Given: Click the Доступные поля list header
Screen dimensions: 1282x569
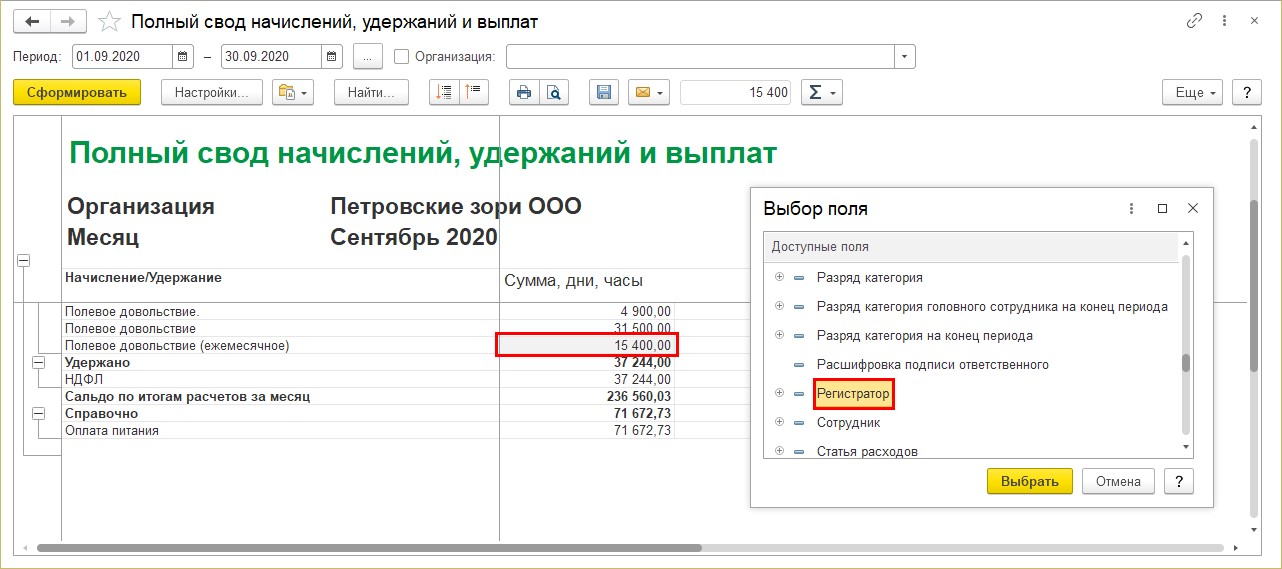Looking at the screenshot, I should pyautogui.click(x=970, y=246).
